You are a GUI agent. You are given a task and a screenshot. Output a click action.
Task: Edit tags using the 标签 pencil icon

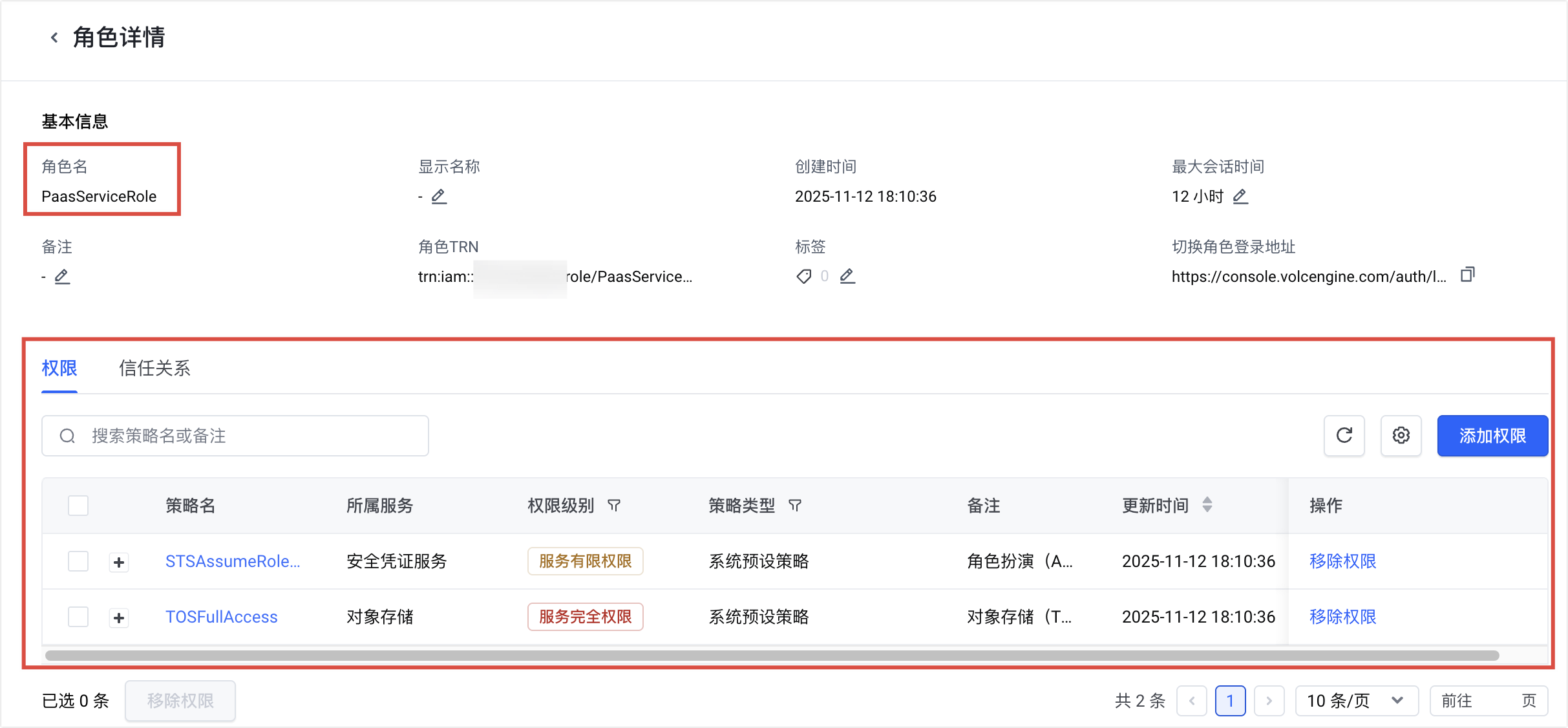[x=847, y=276]
